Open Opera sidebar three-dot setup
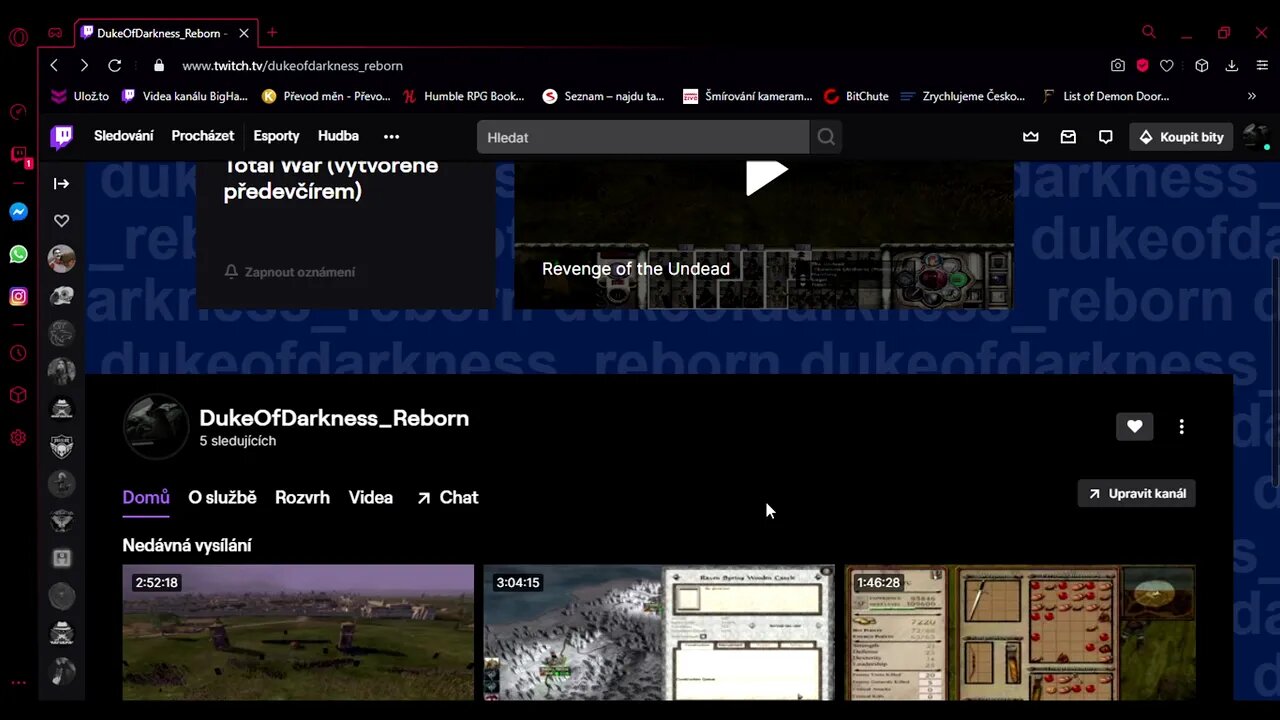Viewport: 1280px width, 720px height. [18, 683]
